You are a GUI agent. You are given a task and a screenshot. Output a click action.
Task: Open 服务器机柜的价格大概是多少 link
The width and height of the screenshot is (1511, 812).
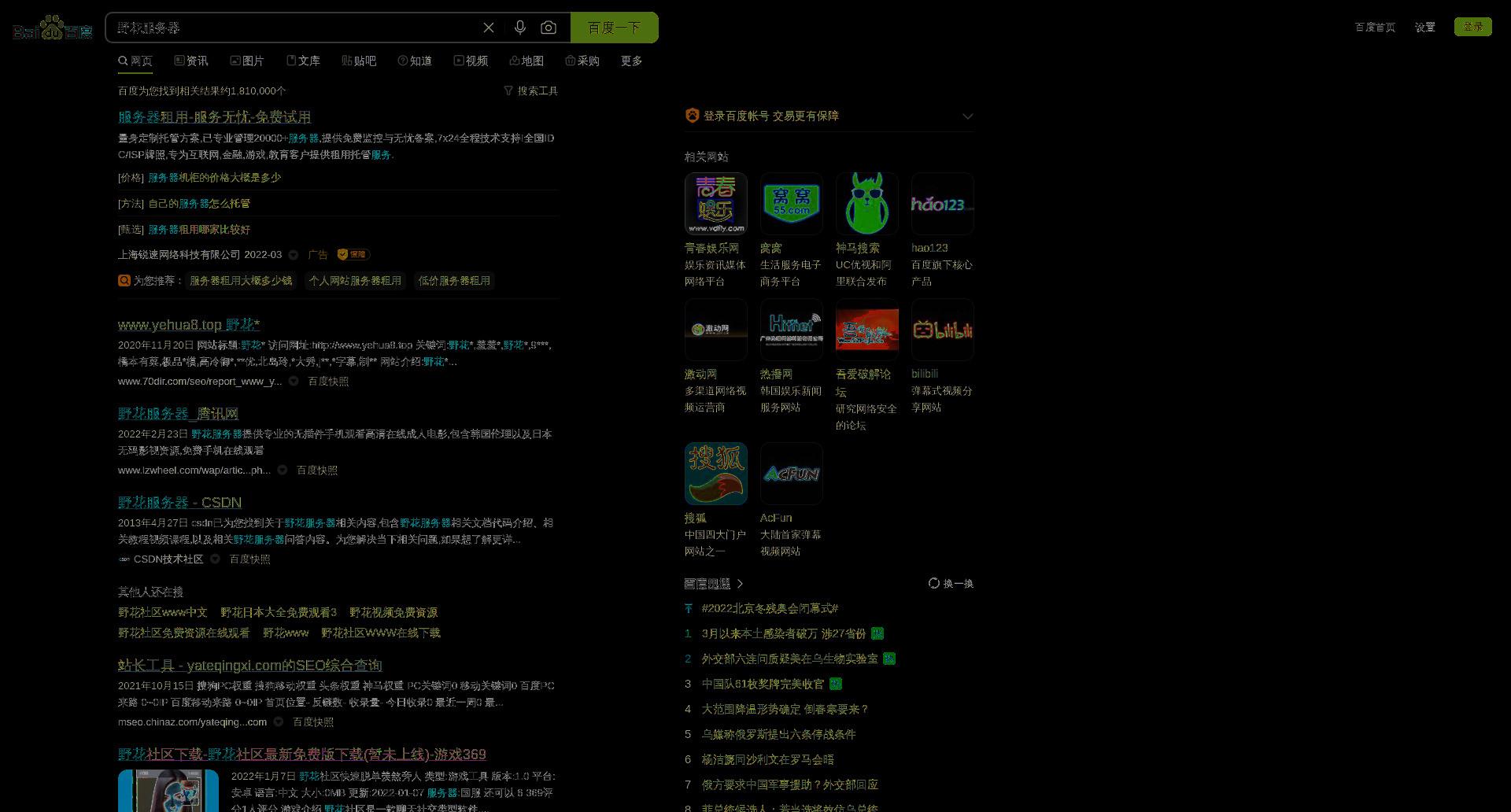pos(214,178)
